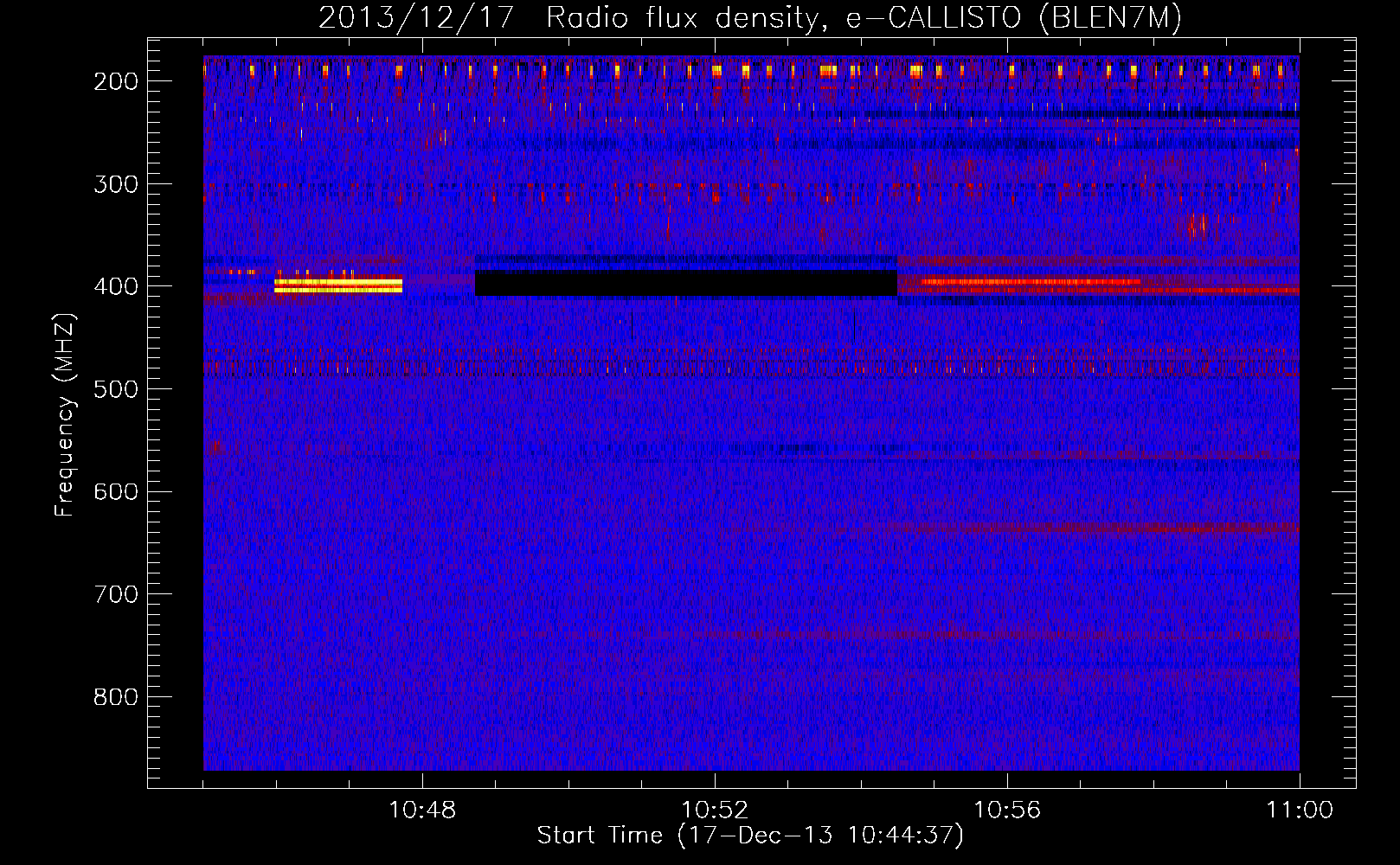This screenshot has width=1400, height=865.
Task: Click the 'Start Time (17-Dec-13 10:44:37)' label
Action: click(750, 836)
